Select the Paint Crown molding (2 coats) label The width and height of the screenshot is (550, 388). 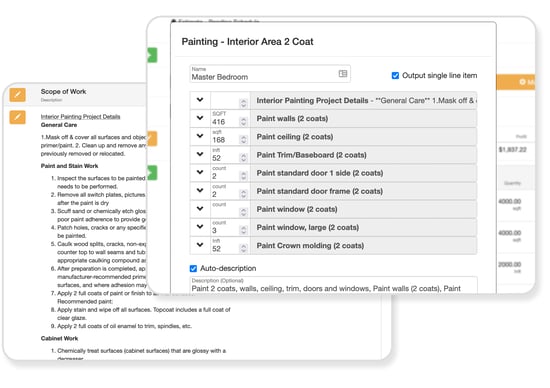pos(310,246)
